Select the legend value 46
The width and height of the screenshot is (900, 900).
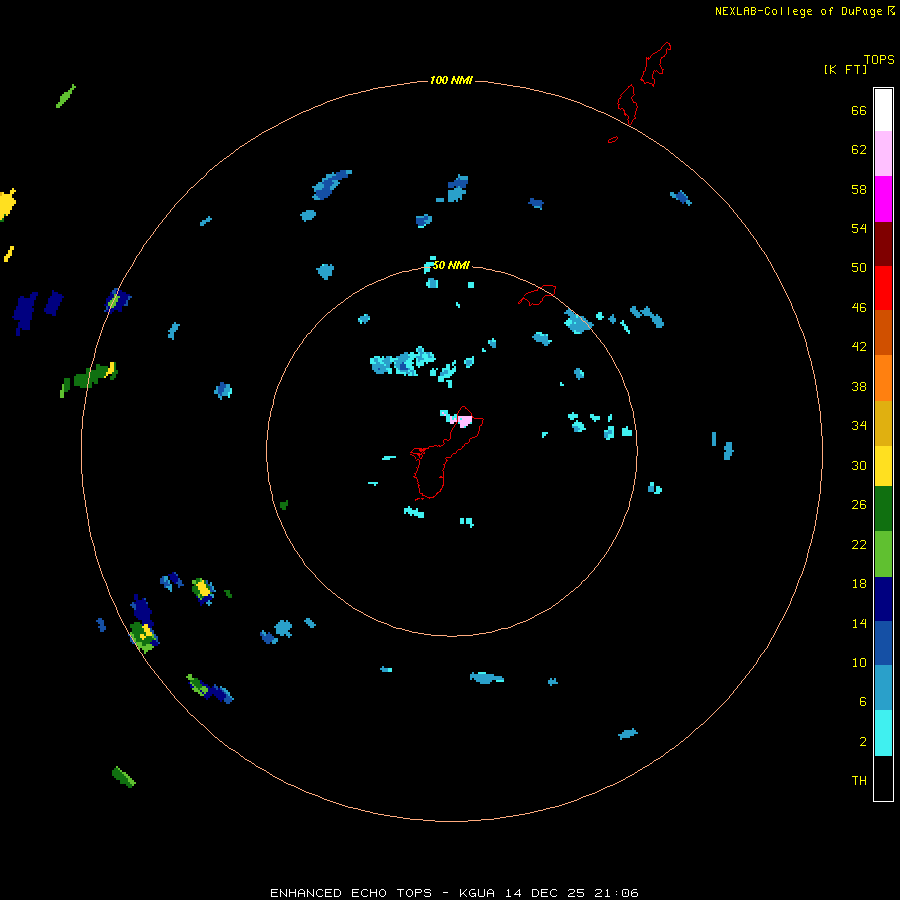point(859,308)
